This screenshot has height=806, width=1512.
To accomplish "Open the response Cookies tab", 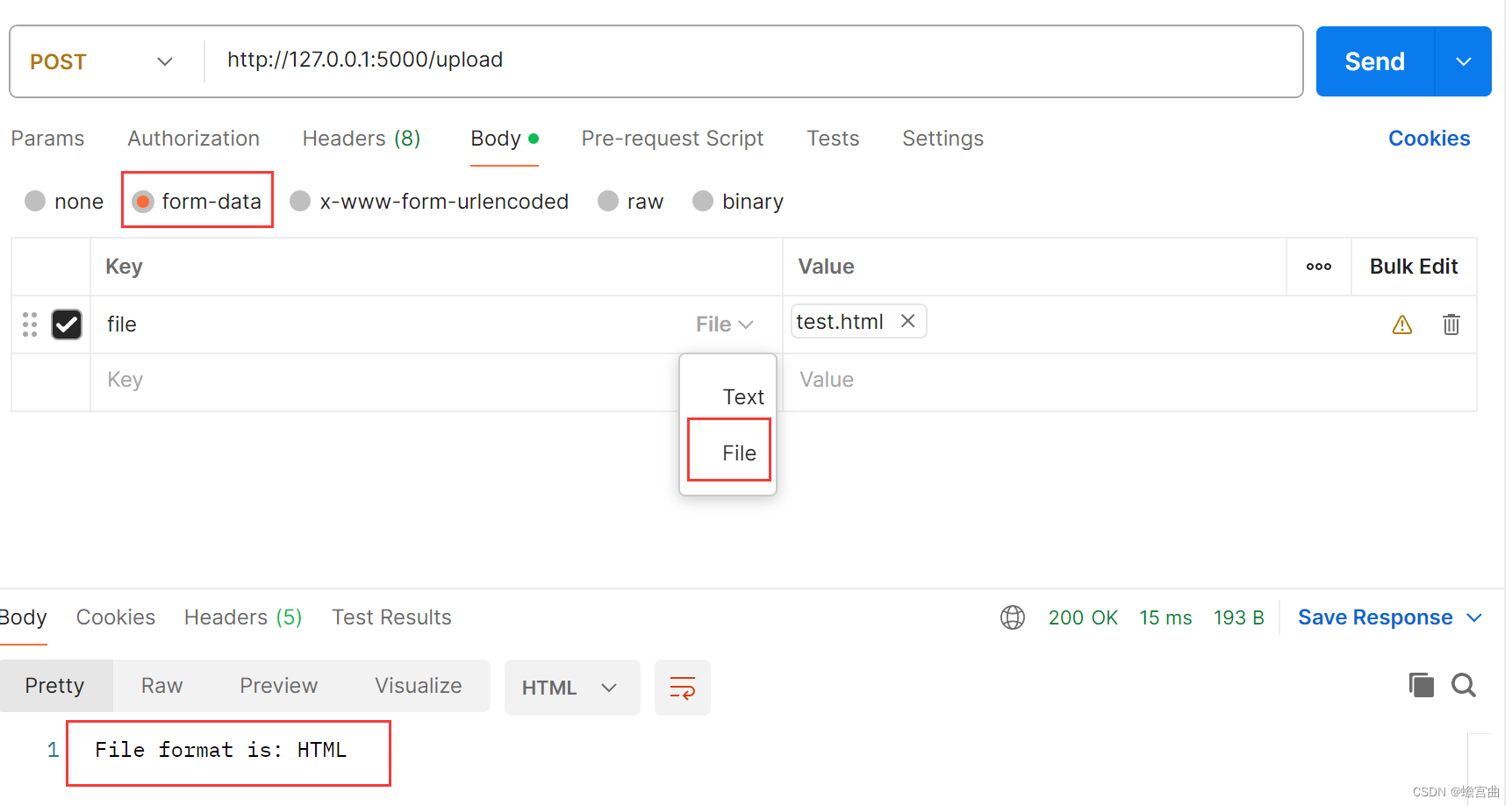I will [116, 617].
